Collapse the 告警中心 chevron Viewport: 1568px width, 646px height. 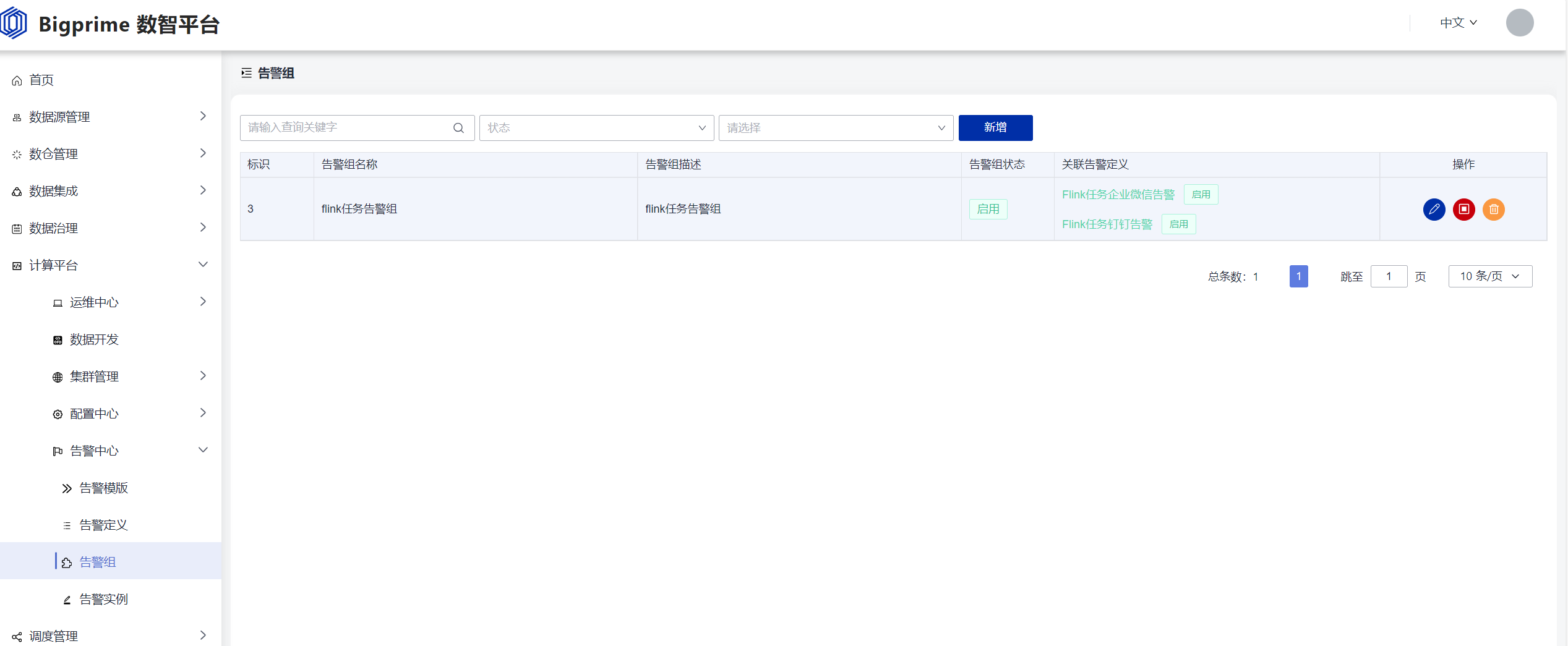203,450
